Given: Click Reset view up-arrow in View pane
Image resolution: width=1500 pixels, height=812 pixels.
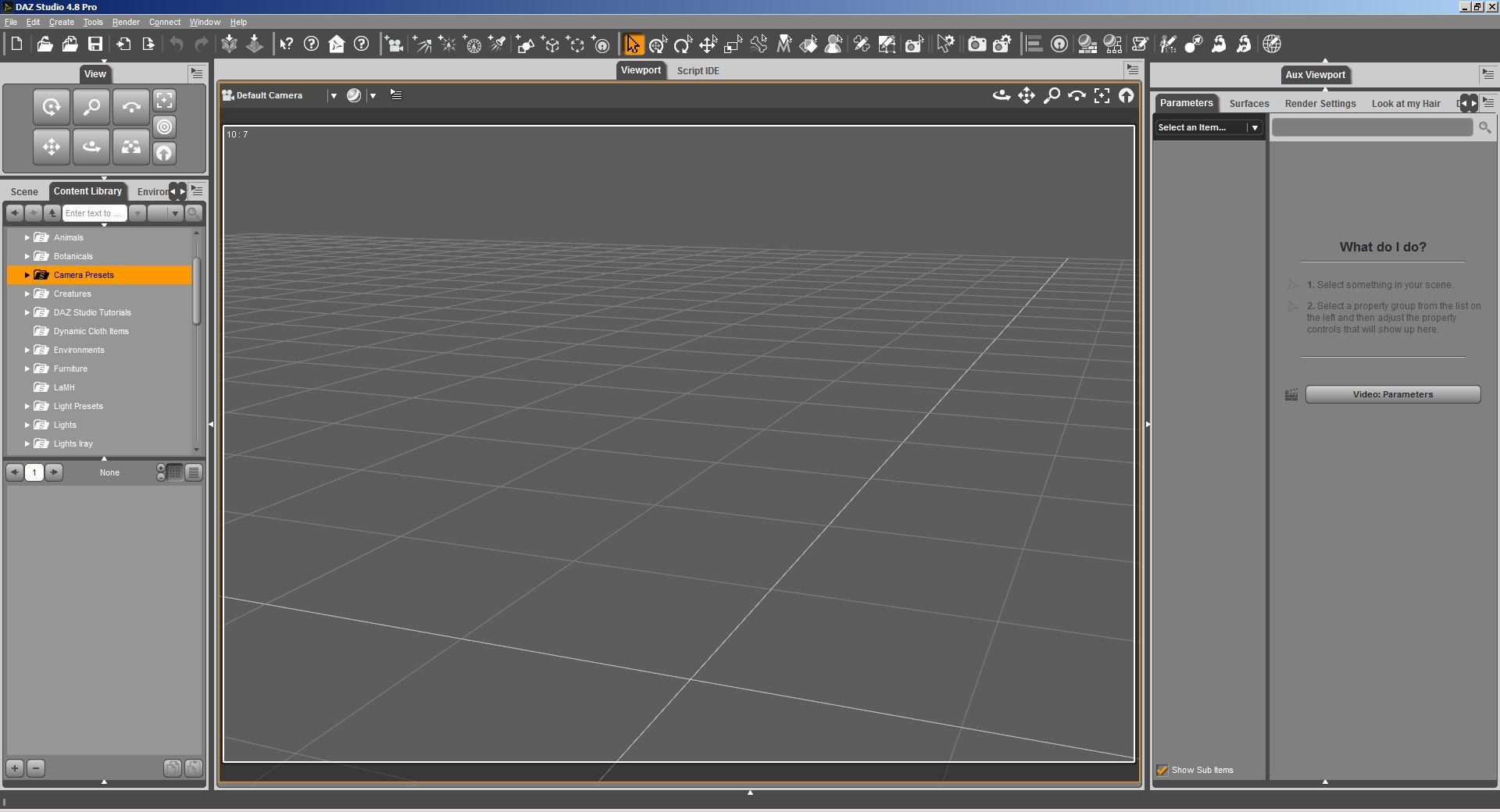Looking at the screenshot, I should click(164, 153).
